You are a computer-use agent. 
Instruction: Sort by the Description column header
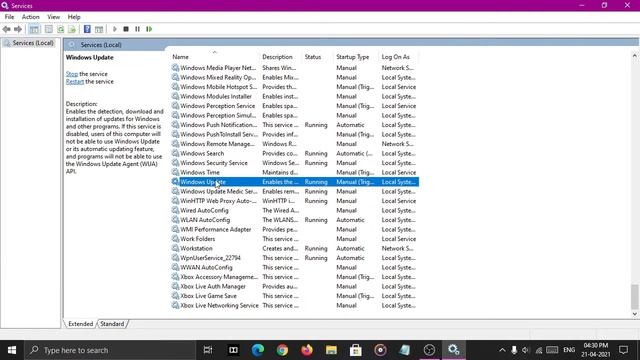[x=280, y=57]
